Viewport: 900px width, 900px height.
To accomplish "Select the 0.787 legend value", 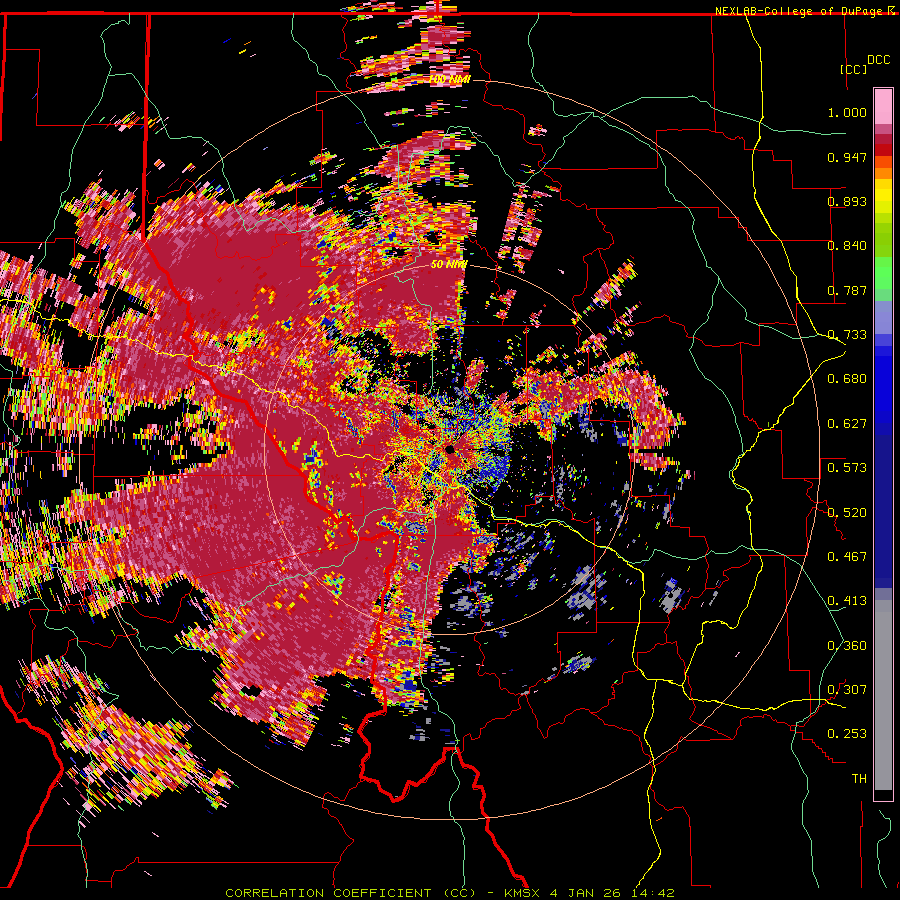I will coord(847,290).
